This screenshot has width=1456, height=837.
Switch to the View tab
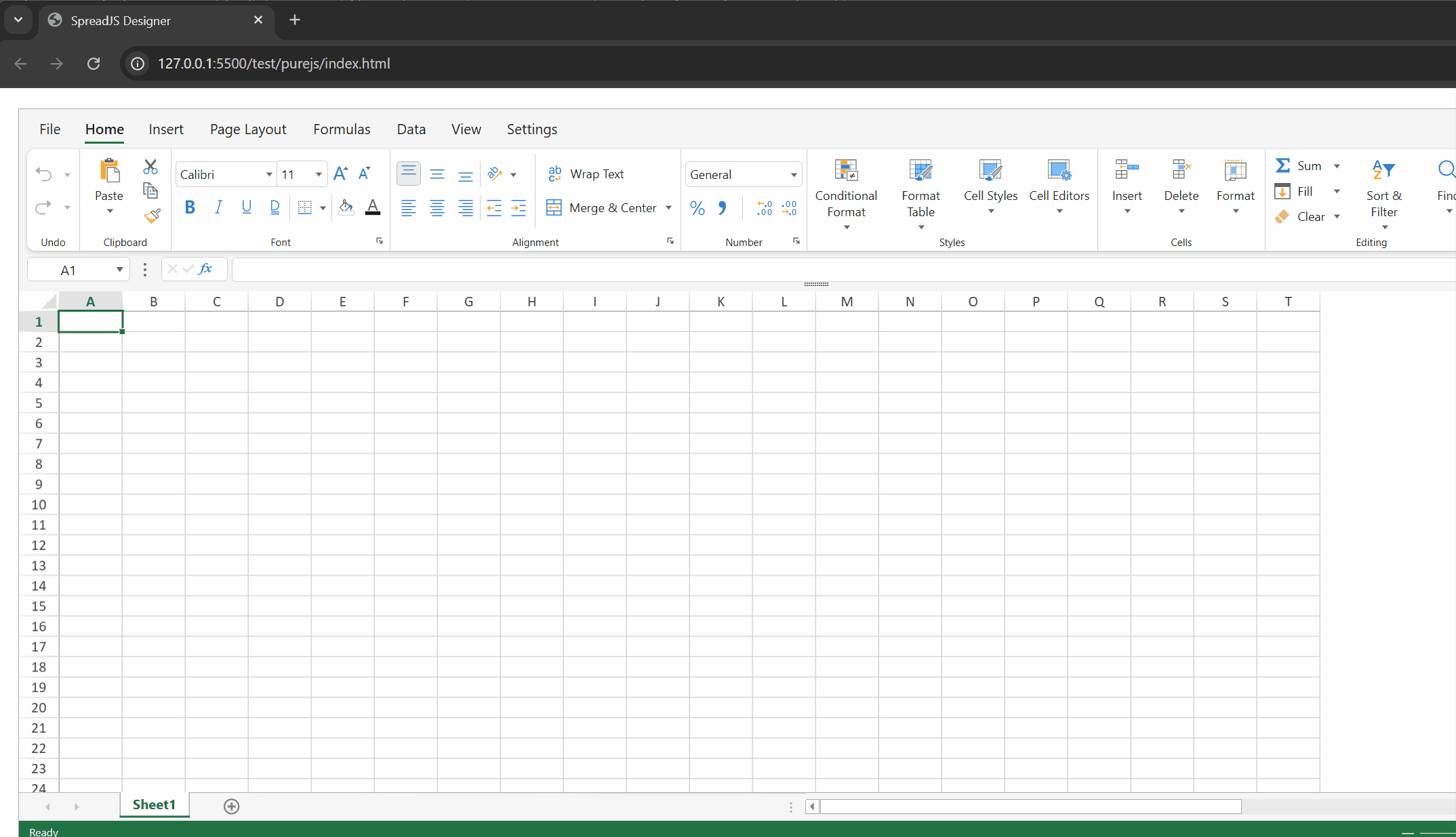tap(466, 129)
